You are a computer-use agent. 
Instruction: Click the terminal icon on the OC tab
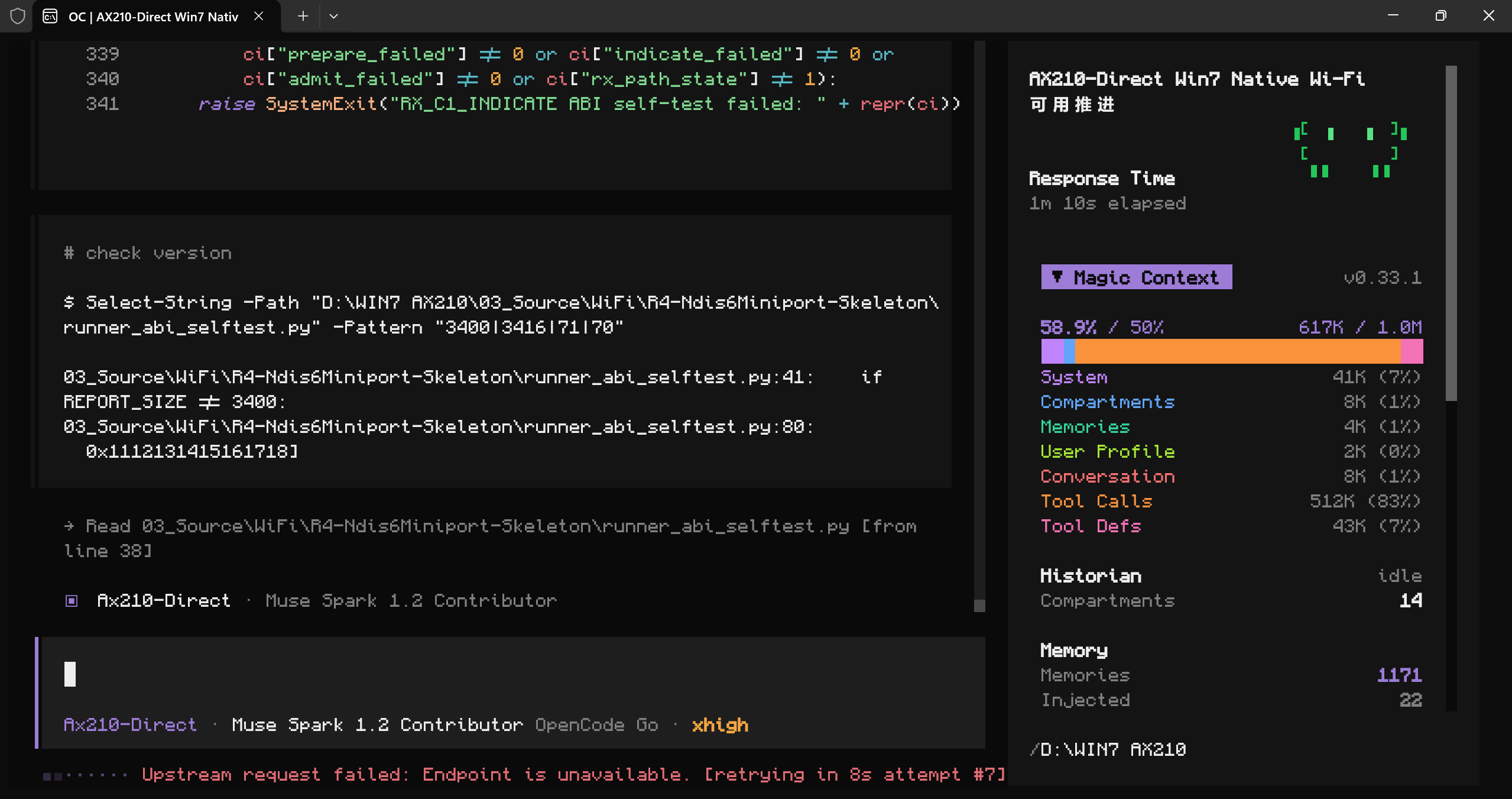[x=50, y=16]
